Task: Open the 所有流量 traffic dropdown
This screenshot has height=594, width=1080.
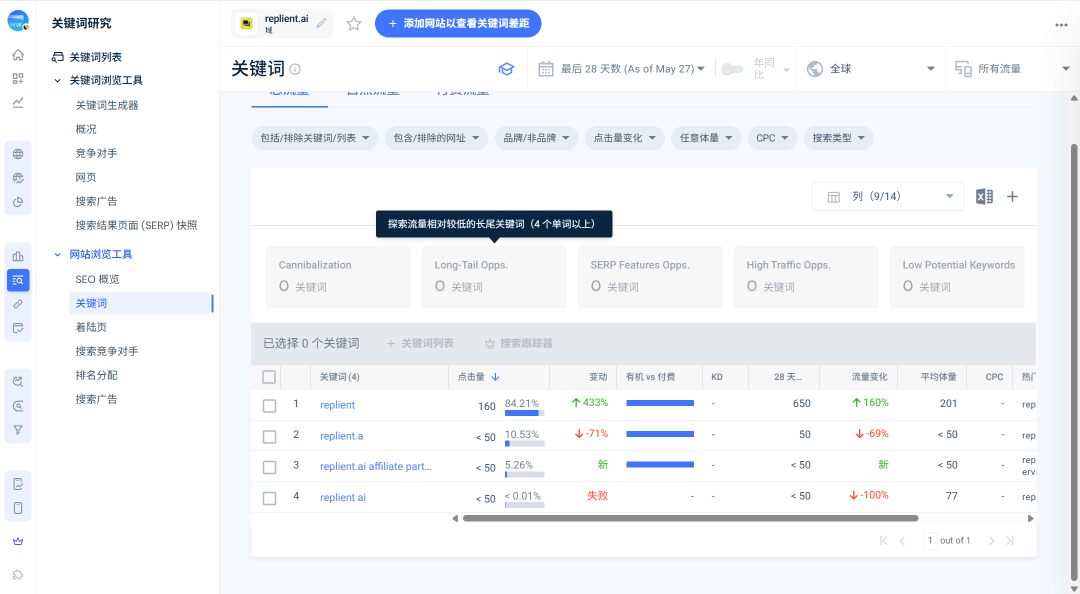Action: coord(1012,69)
